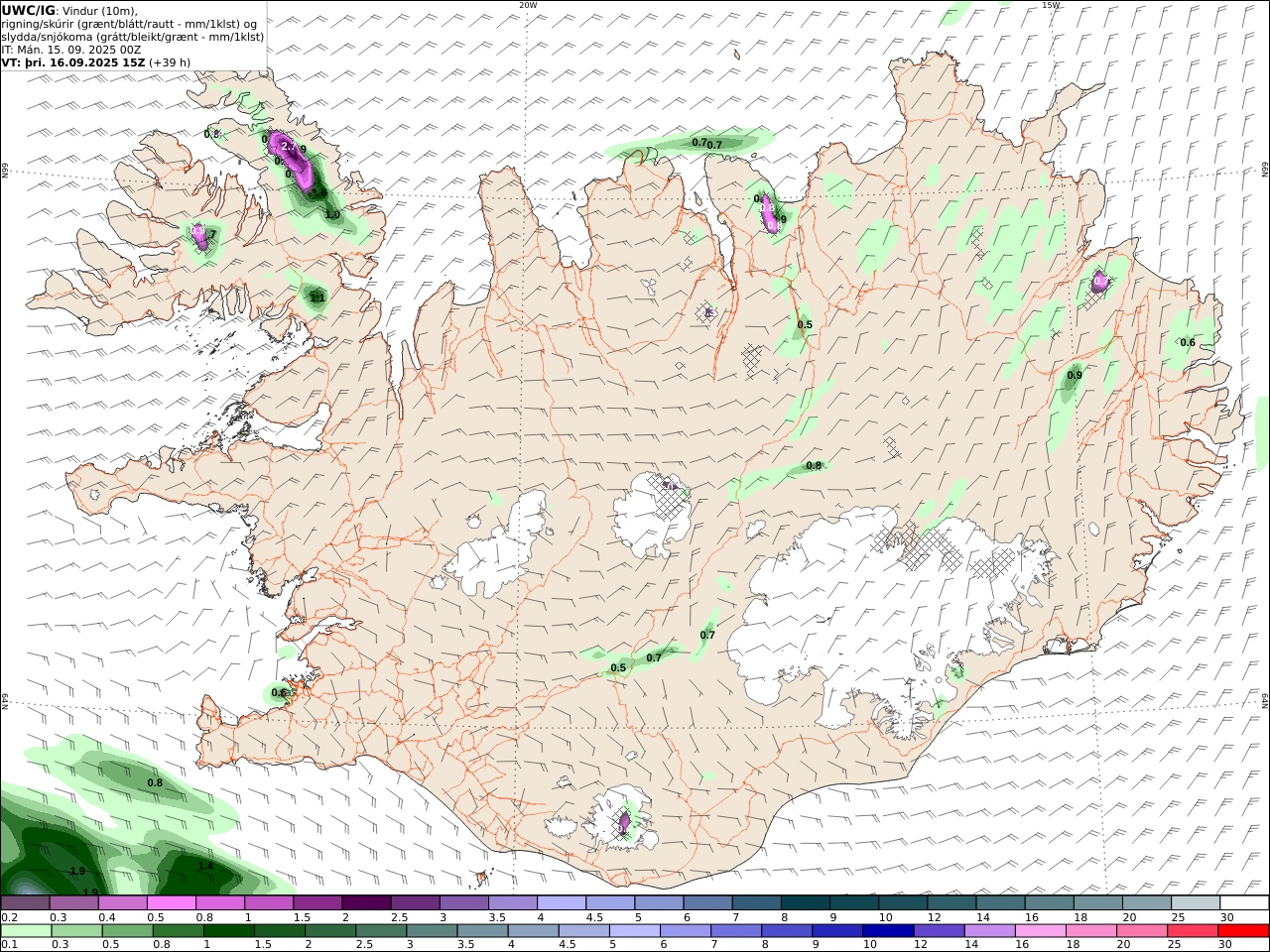Viewport: 1270px width, 952px height.
Task: Click the 0.8 value over the southwest sea
Action: click(155, 782)
